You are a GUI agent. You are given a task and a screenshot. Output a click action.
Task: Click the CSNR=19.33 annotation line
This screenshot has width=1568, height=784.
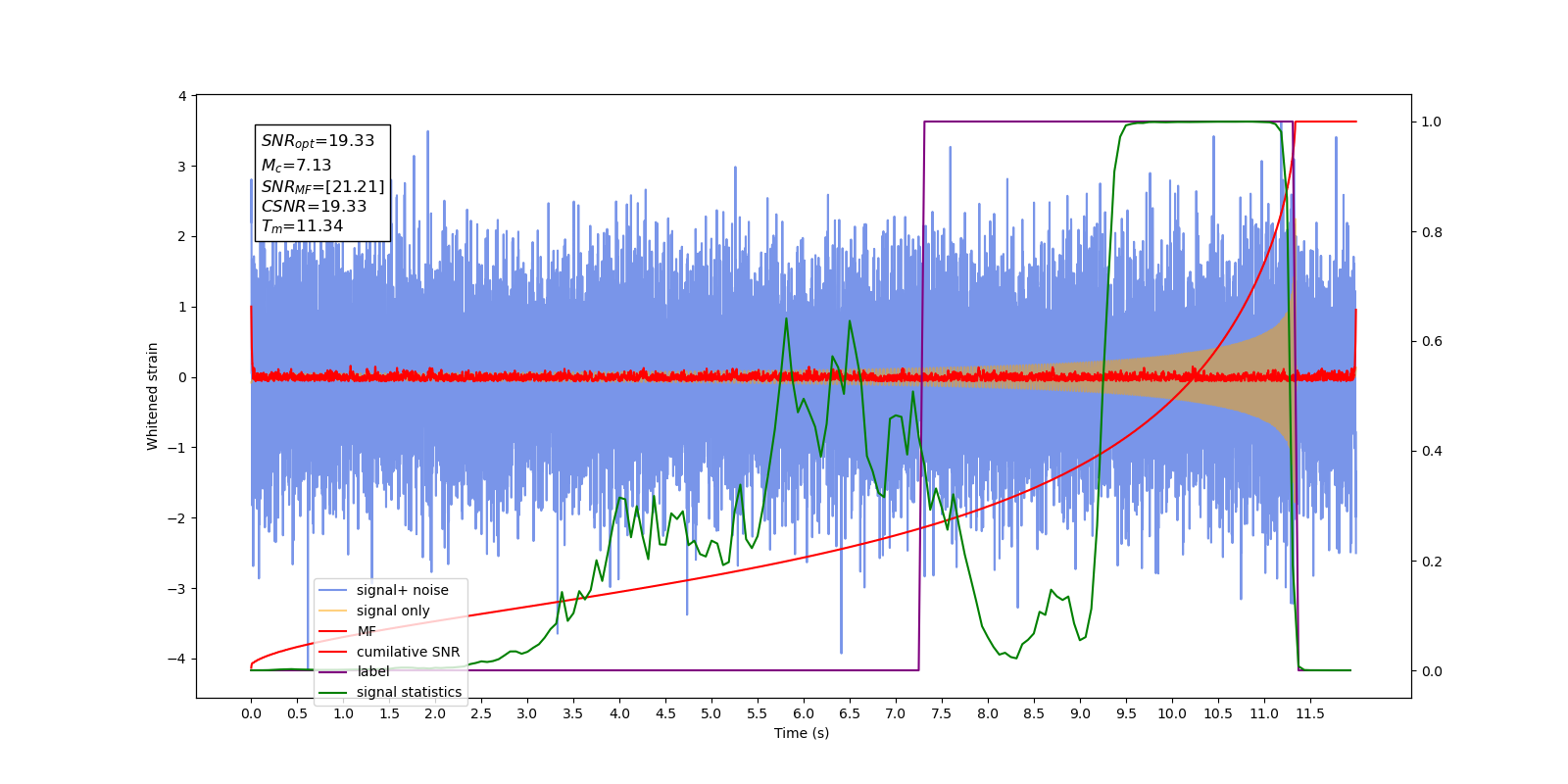click(314, 206)
